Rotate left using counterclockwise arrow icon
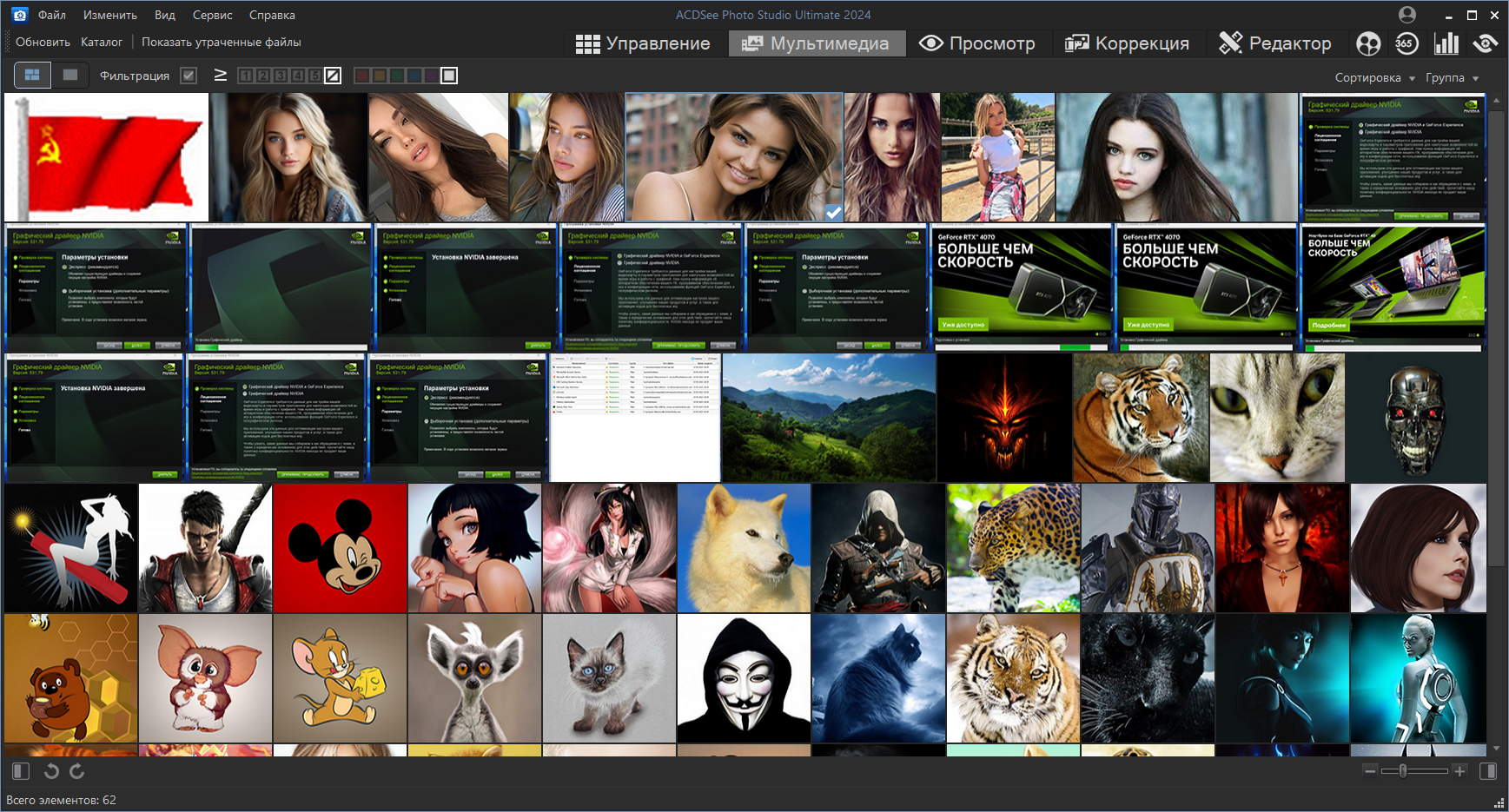 [51, 771]
